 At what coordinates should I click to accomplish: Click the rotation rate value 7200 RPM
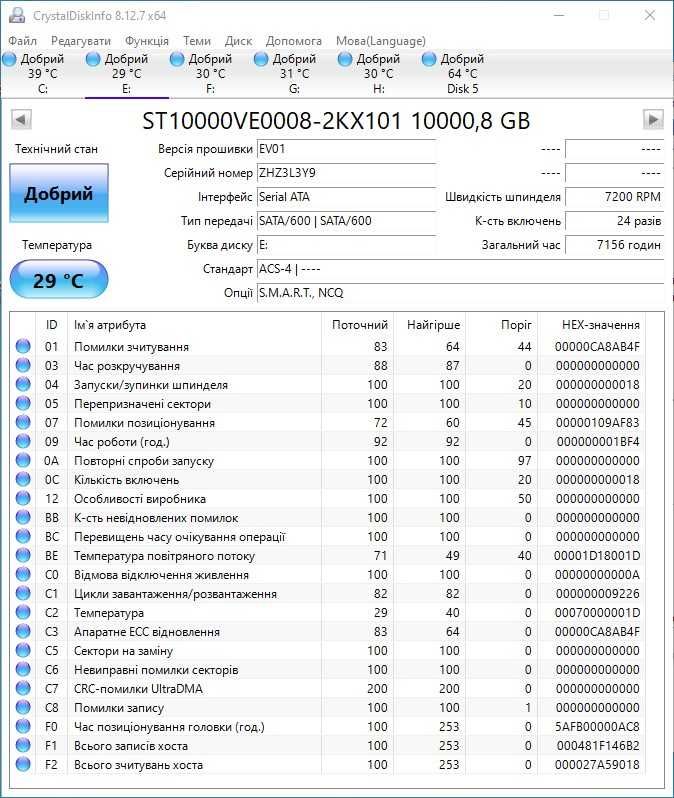[x=614, y=197]
